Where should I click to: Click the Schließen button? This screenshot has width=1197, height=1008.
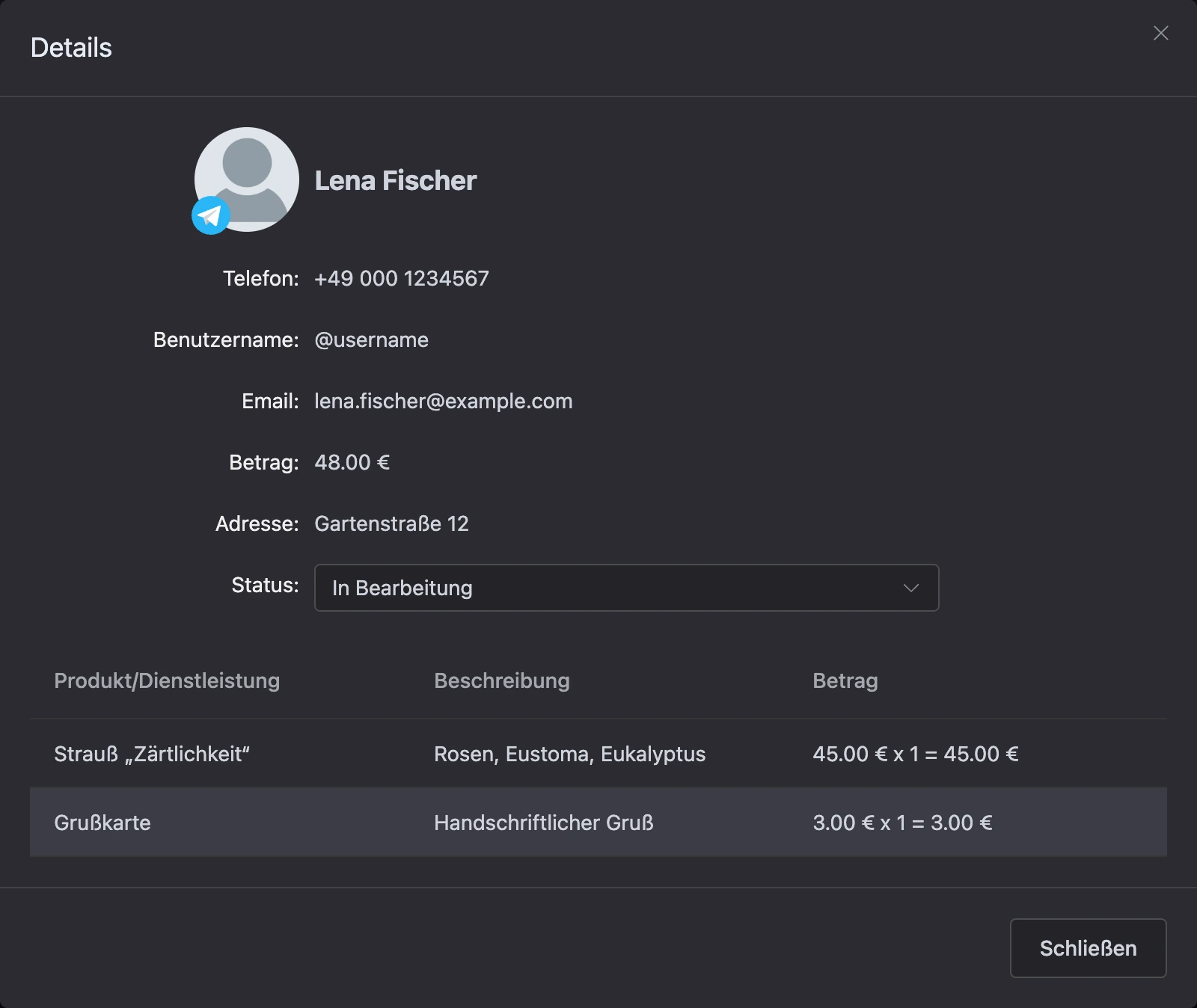tap(1088, 948)
